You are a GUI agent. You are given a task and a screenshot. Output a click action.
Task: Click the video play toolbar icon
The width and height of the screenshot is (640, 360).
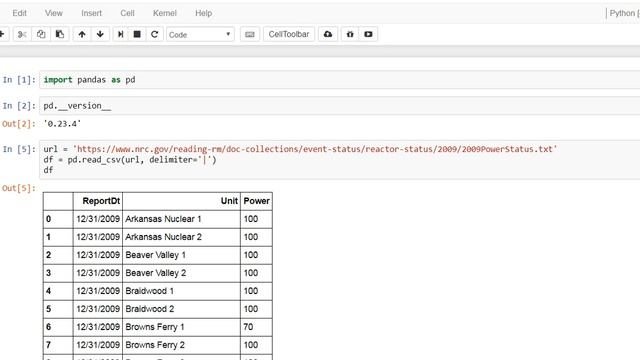coord(368,34)
